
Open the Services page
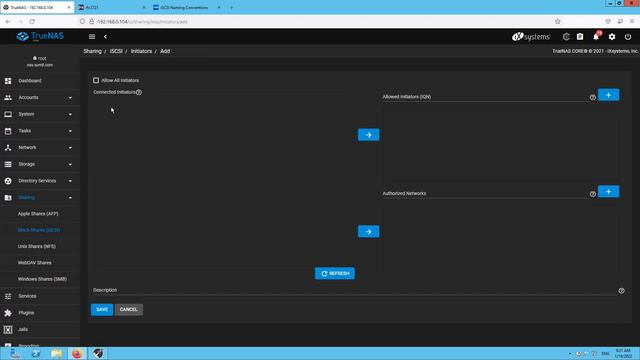[x=40, y=296]
